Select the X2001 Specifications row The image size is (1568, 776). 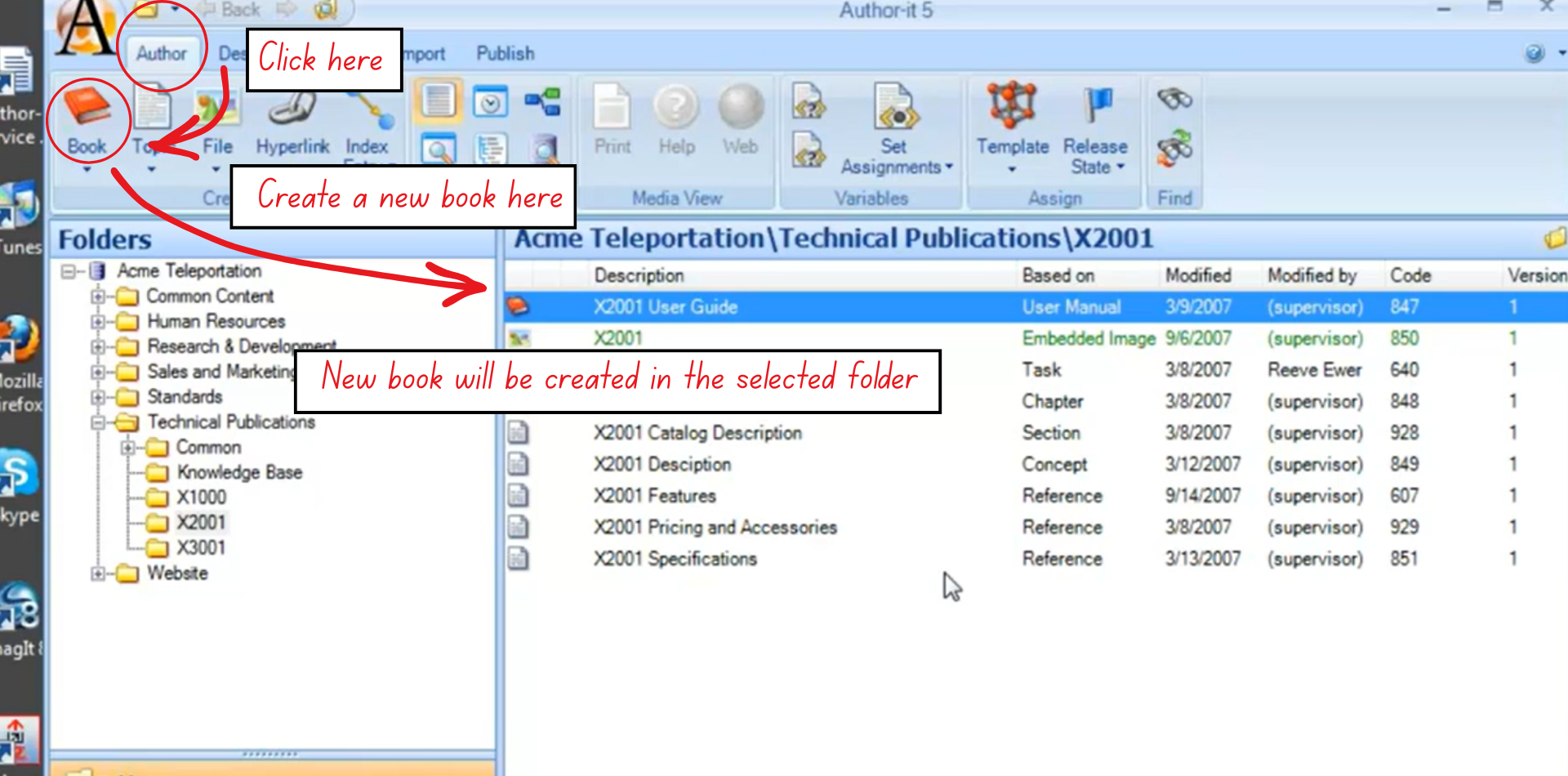pos(675,560)
